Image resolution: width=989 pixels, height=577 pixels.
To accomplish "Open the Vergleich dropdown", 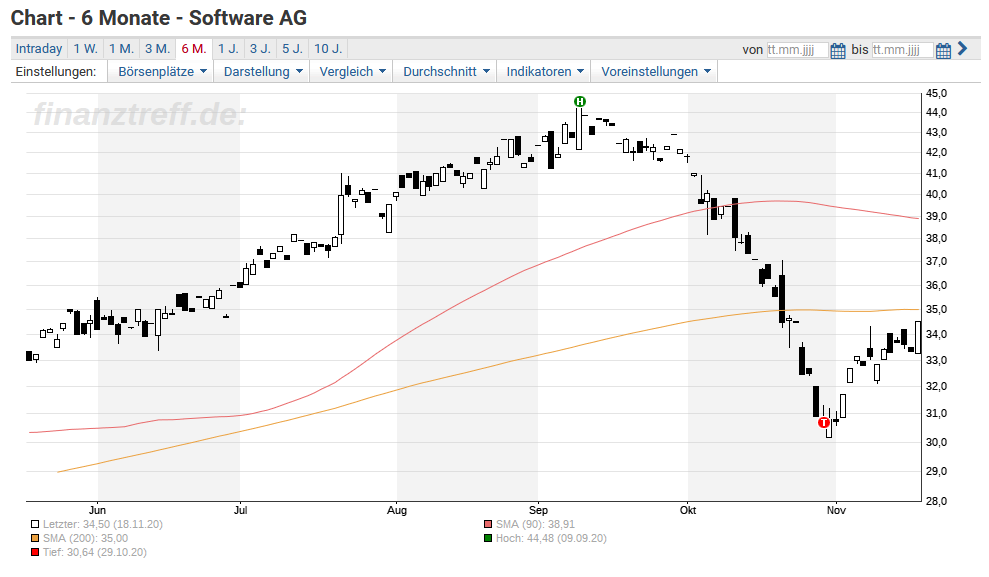I will tap(352, 71).
